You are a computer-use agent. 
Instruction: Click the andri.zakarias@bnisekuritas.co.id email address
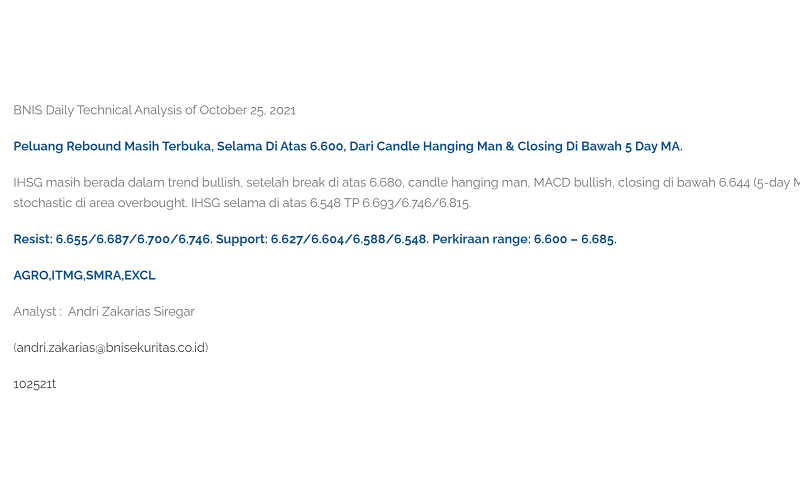111,347
